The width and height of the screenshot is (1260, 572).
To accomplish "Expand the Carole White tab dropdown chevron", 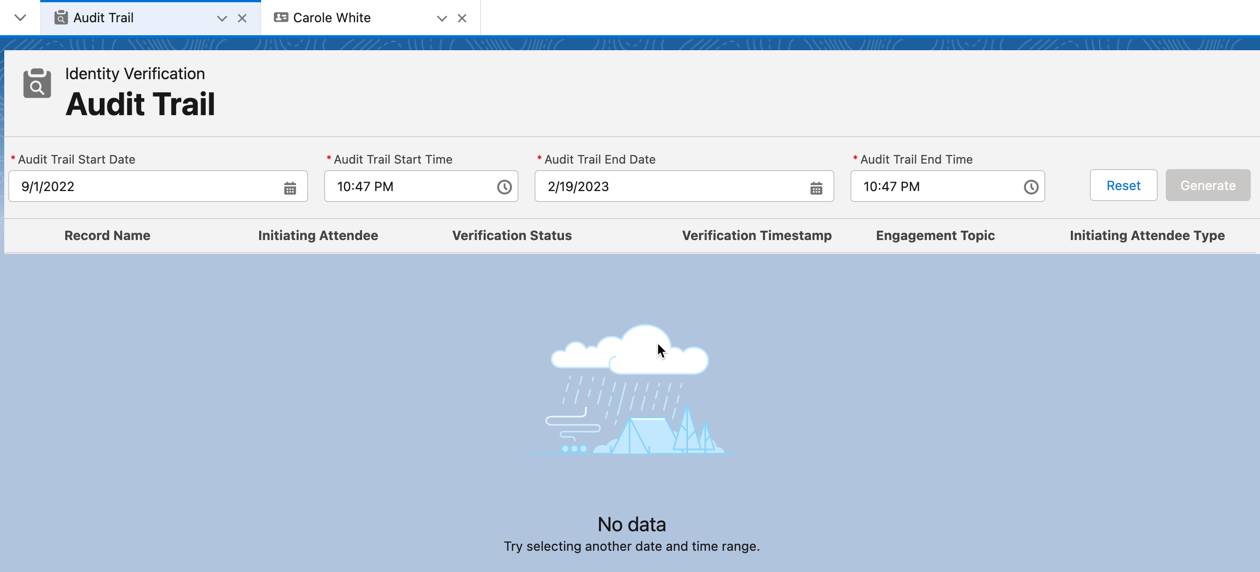I will [442, 18].
